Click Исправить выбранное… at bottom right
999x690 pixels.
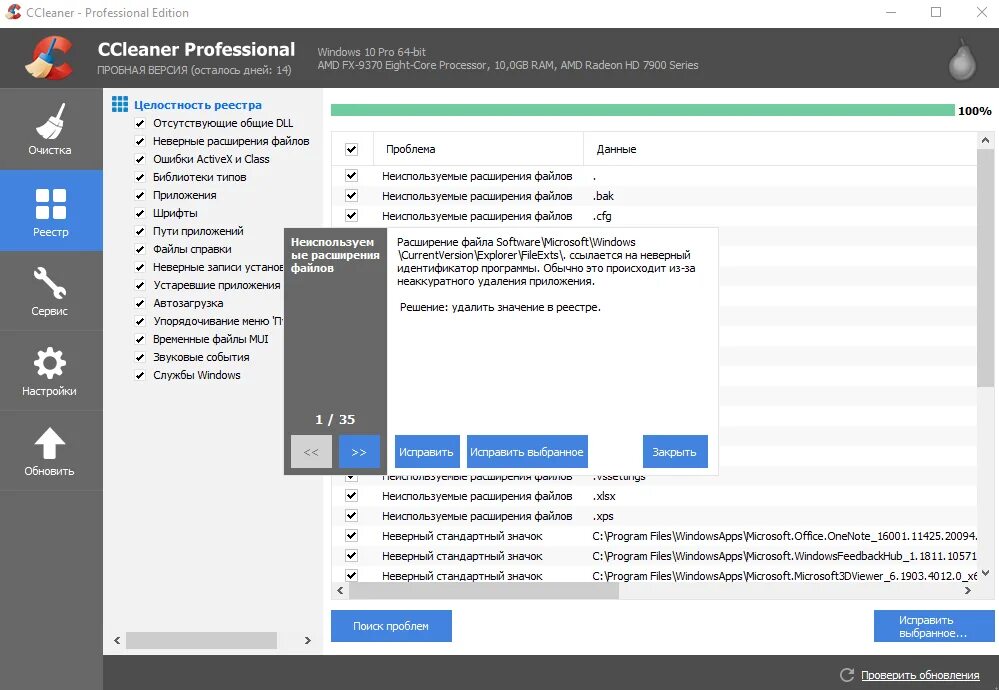(933, 626)
